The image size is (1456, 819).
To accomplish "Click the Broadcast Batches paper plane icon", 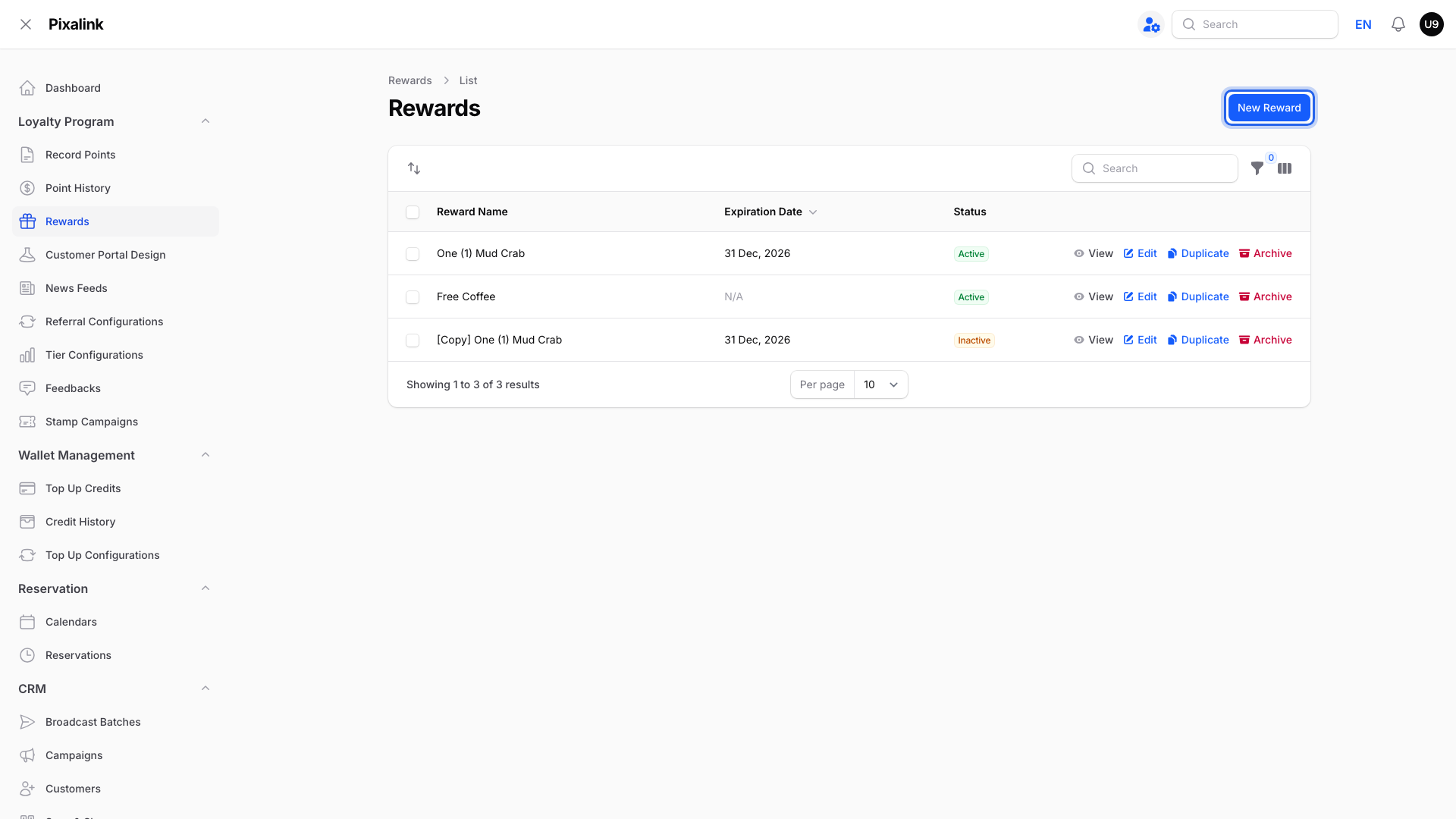I will [27, 722].
